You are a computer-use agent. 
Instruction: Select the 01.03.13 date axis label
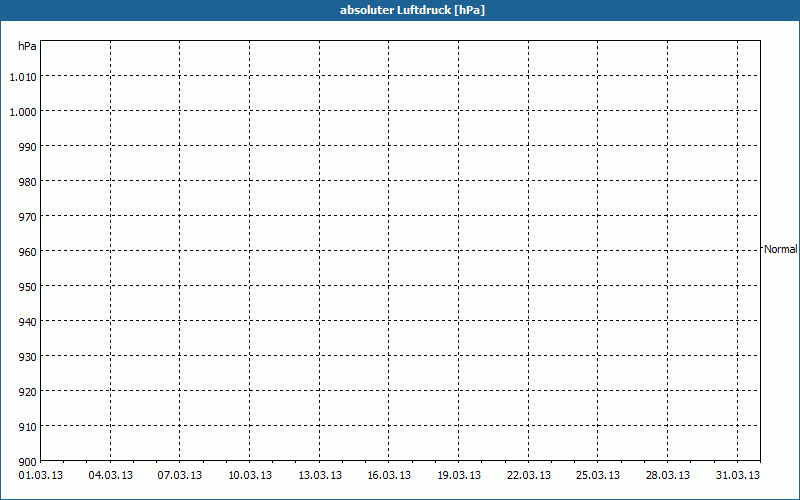pyautogui.click(x=41, y=476)
